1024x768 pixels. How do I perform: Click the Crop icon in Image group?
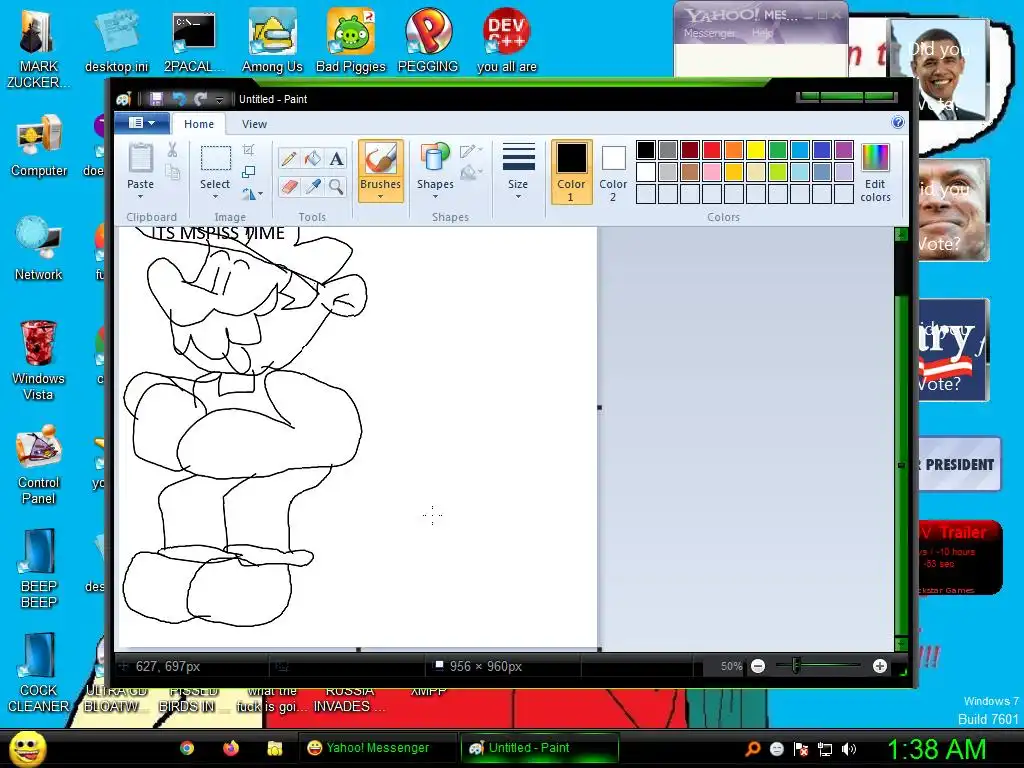pos(248,150)
